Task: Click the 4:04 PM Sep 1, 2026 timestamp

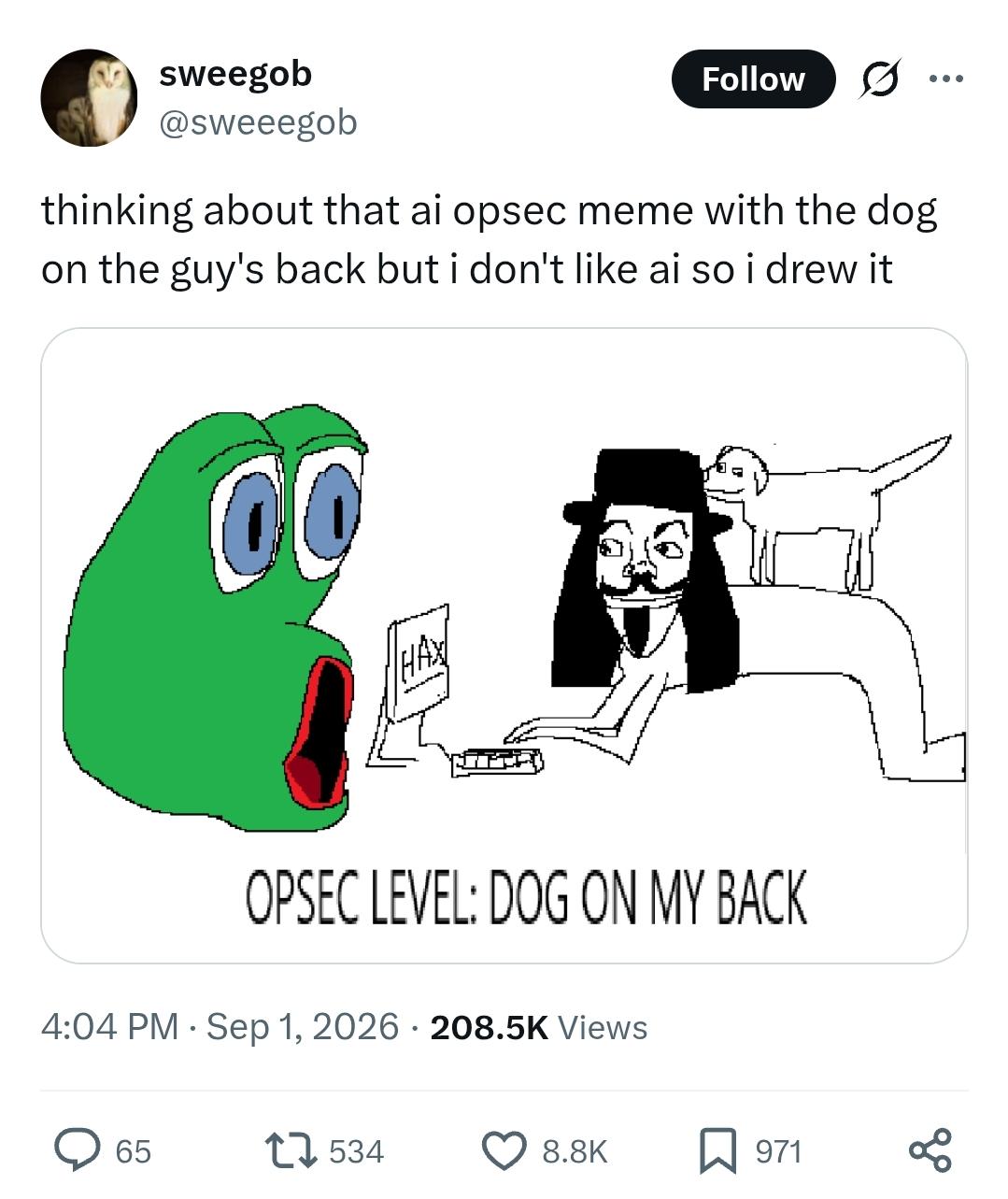Action: [x=220, y=1026]
